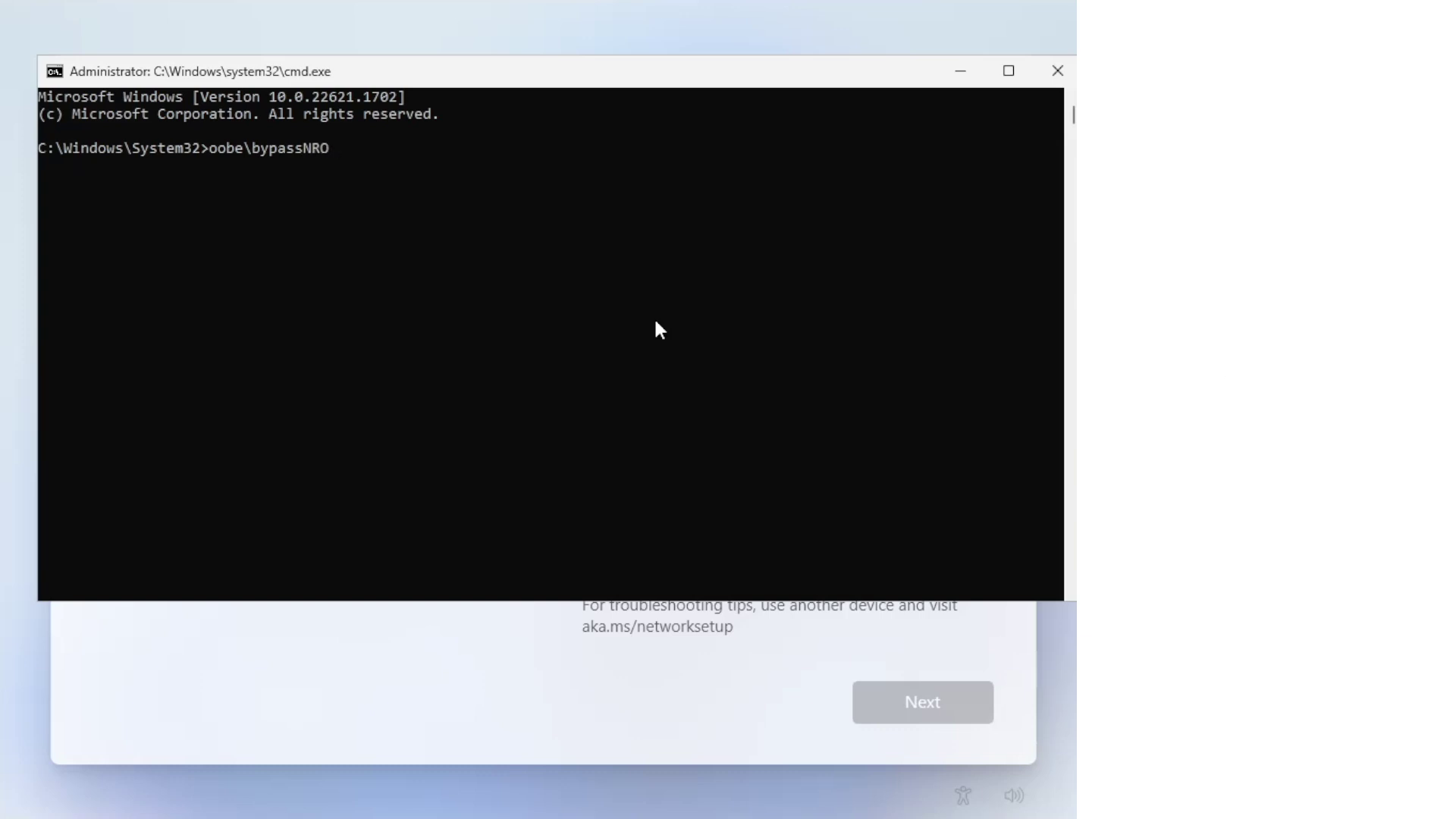
Task: Close the Administrator cmd.exe window
Action: tap(1057, 71)
